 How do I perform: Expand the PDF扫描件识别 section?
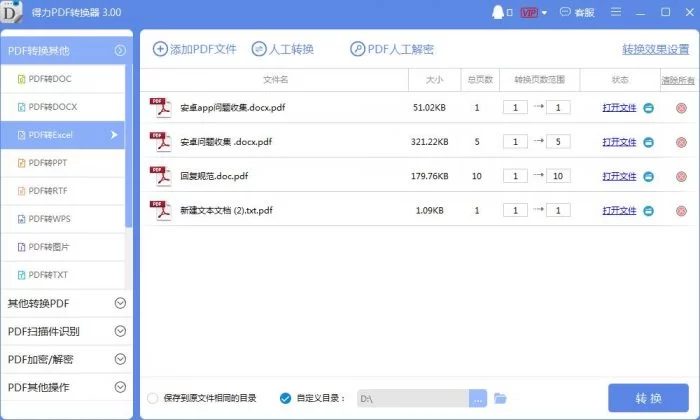pos(120,331)
